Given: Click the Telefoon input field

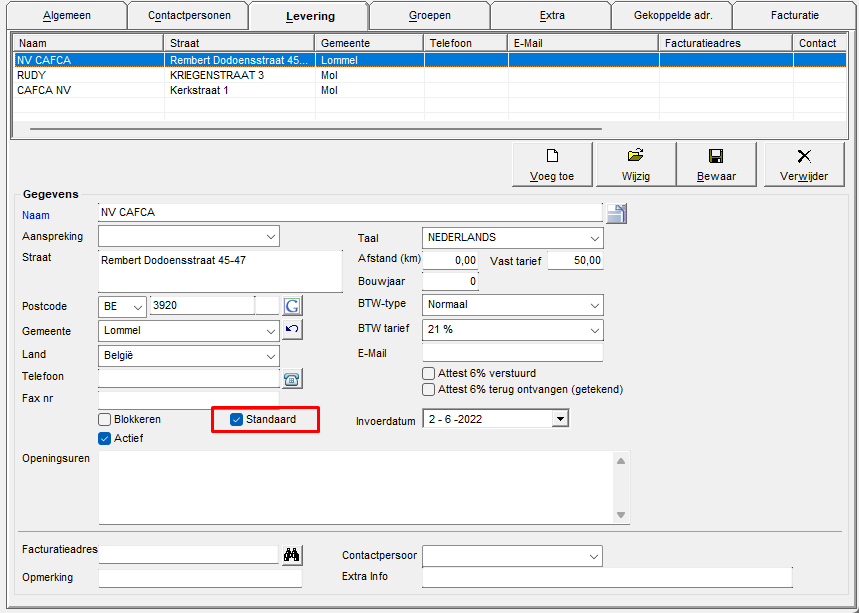Looking at the screenshot, I should [x=189, y=378].
